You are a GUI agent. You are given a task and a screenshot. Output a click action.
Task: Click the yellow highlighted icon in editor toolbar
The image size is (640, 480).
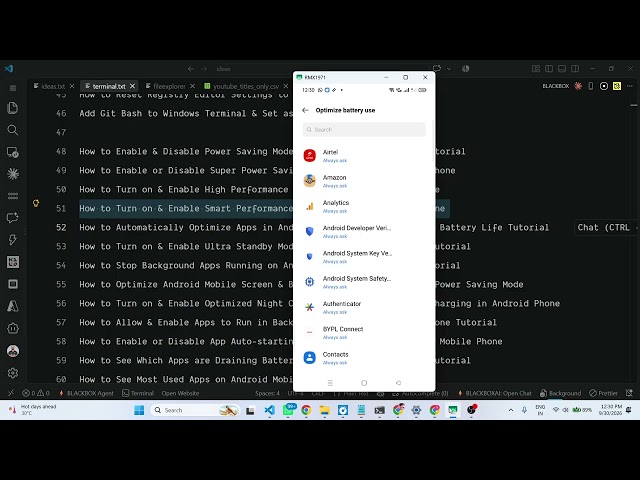617,86
